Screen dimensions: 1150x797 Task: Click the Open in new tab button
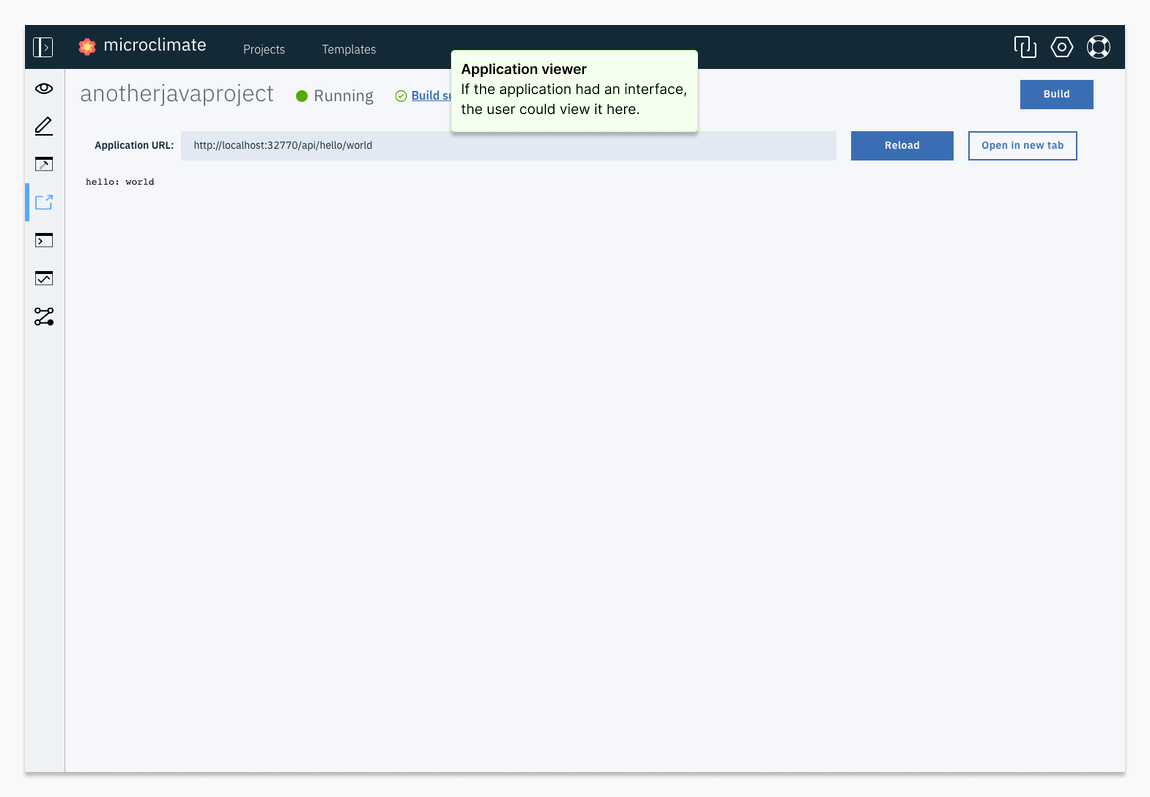point(1022,145)
